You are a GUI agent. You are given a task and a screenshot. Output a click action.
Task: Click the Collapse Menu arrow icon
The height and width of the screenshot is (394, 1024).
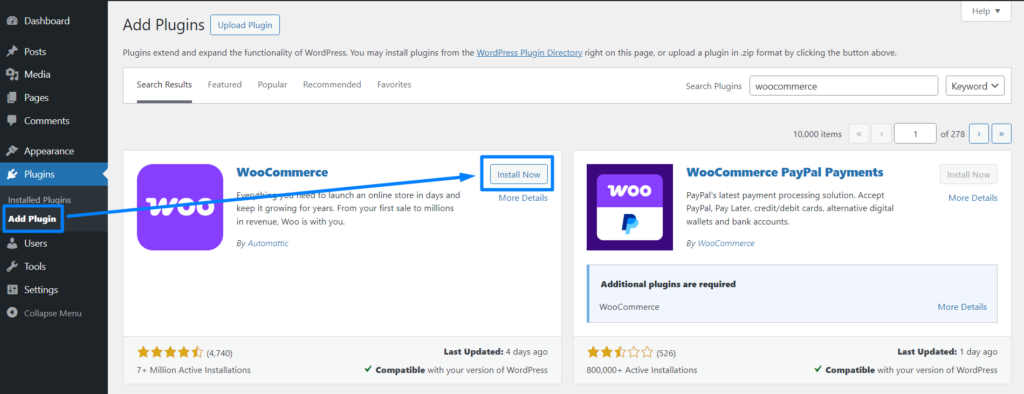(x=12, y=313)
